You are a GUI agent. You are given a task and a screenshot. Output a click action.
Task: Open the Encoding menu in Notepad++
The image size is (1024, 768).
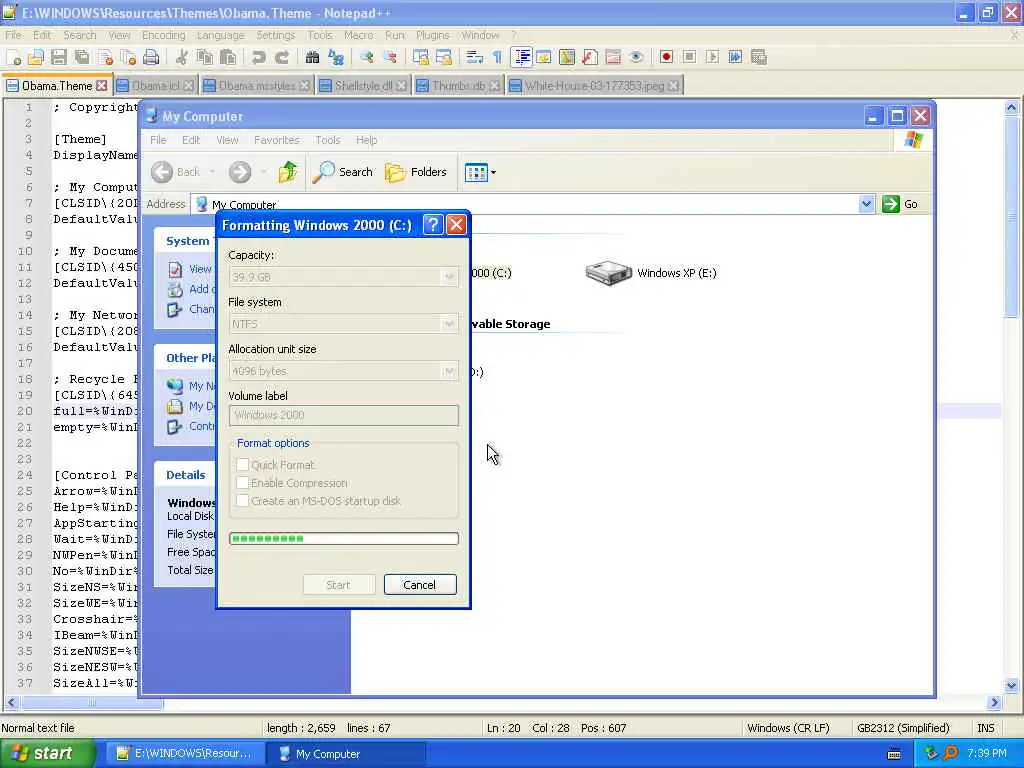[x=163, y=35]
